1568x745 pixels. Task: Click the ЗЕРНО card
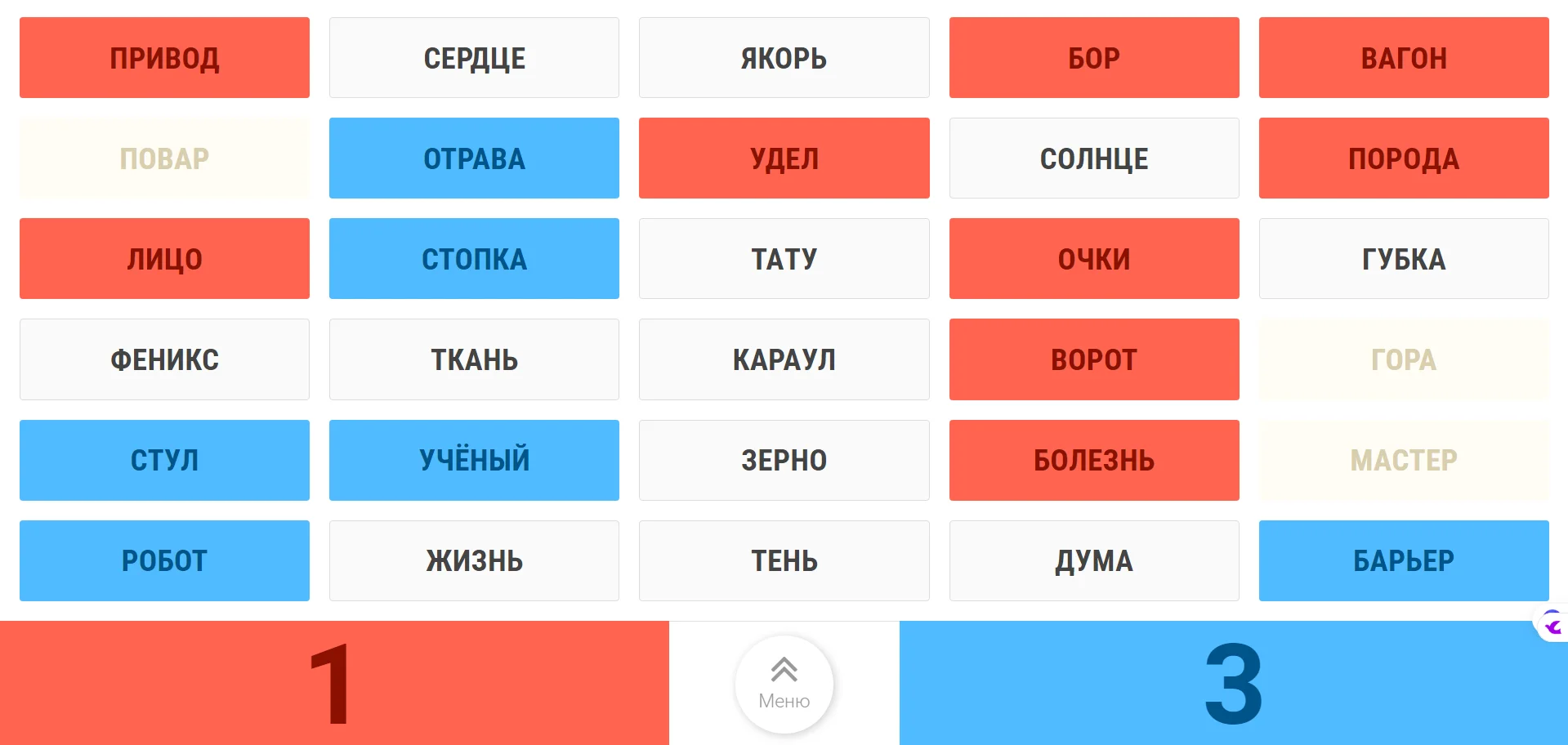pos(784,460)
